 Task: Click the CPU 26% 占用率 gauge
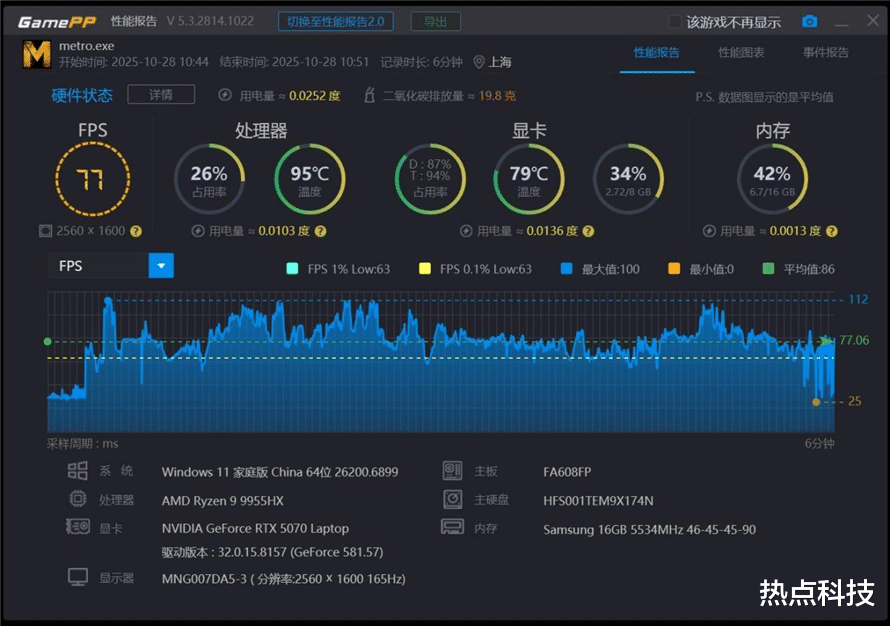coord(209,179)
